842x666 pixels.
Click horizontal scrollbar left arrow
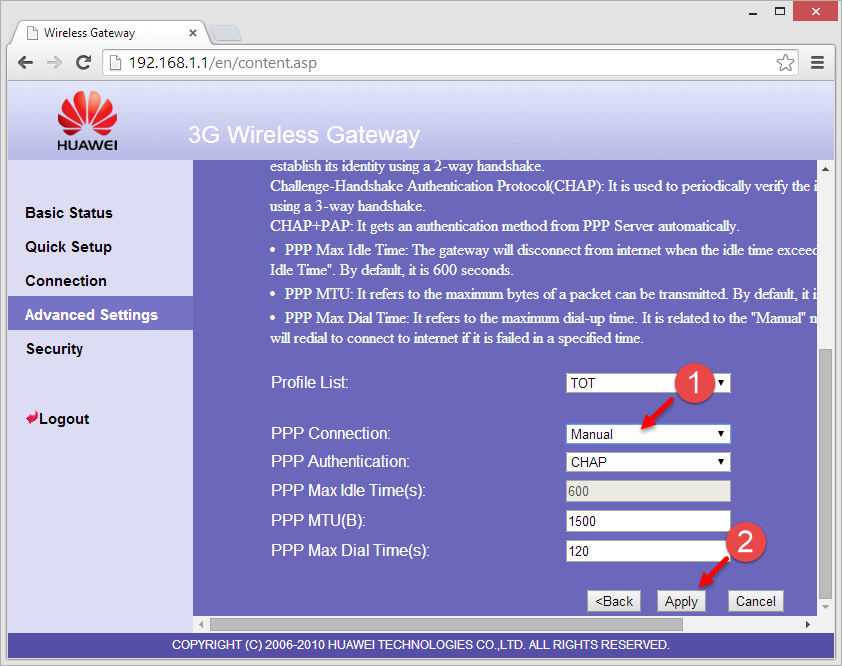201,624
